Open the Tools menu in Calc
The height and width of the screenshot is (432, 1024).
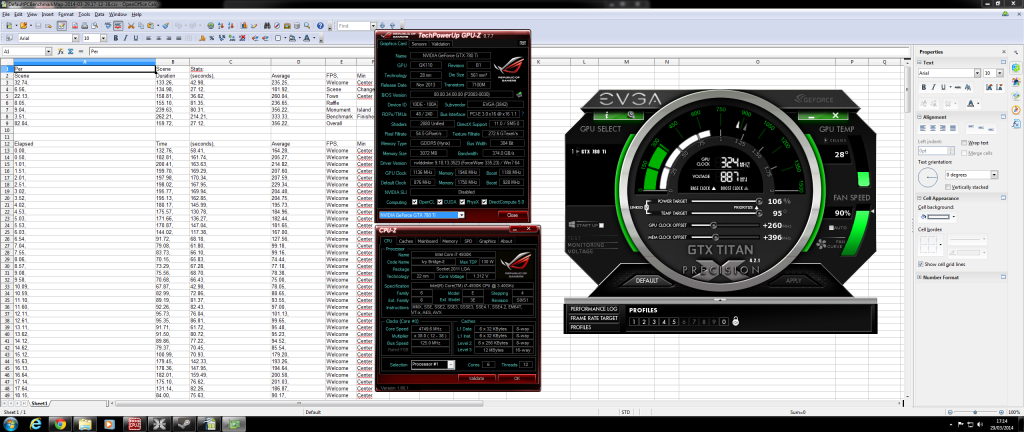click(84, 14)
